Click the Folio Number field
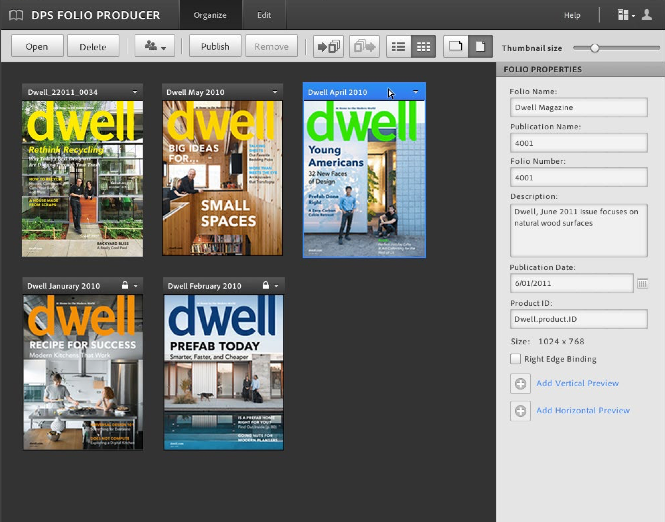665x522 pixels. [x=579, y=177]
